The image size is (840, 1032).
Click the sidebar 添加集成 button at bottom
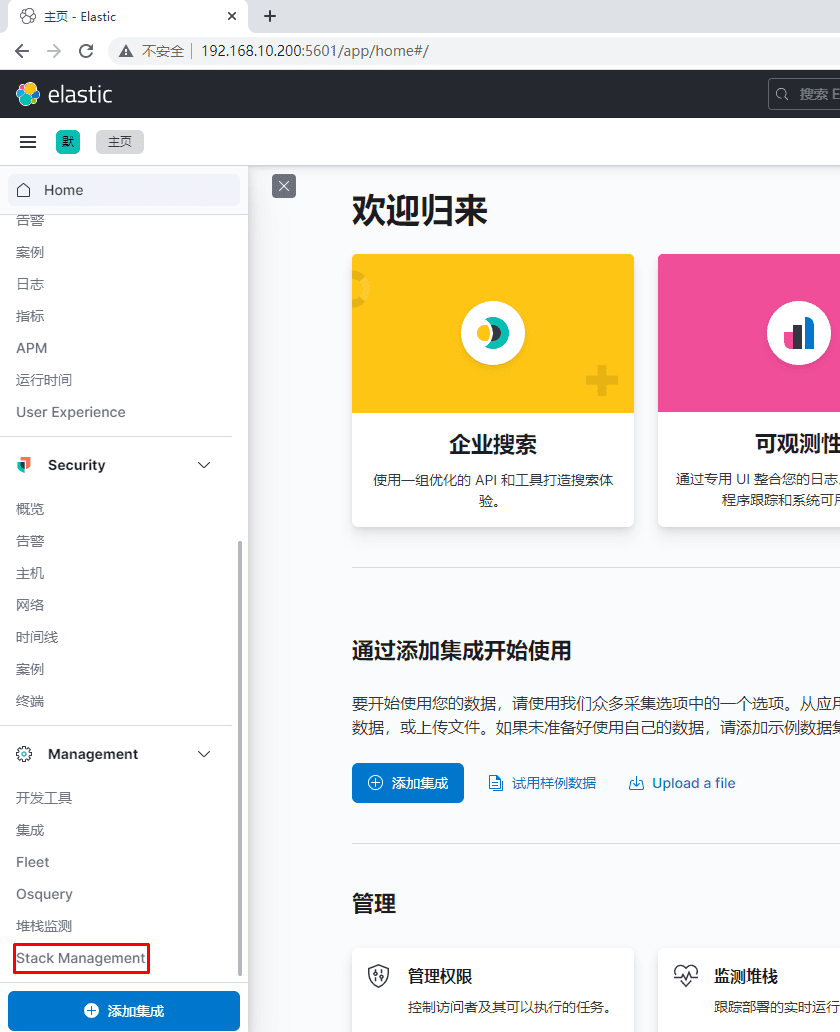[124, 1011]
